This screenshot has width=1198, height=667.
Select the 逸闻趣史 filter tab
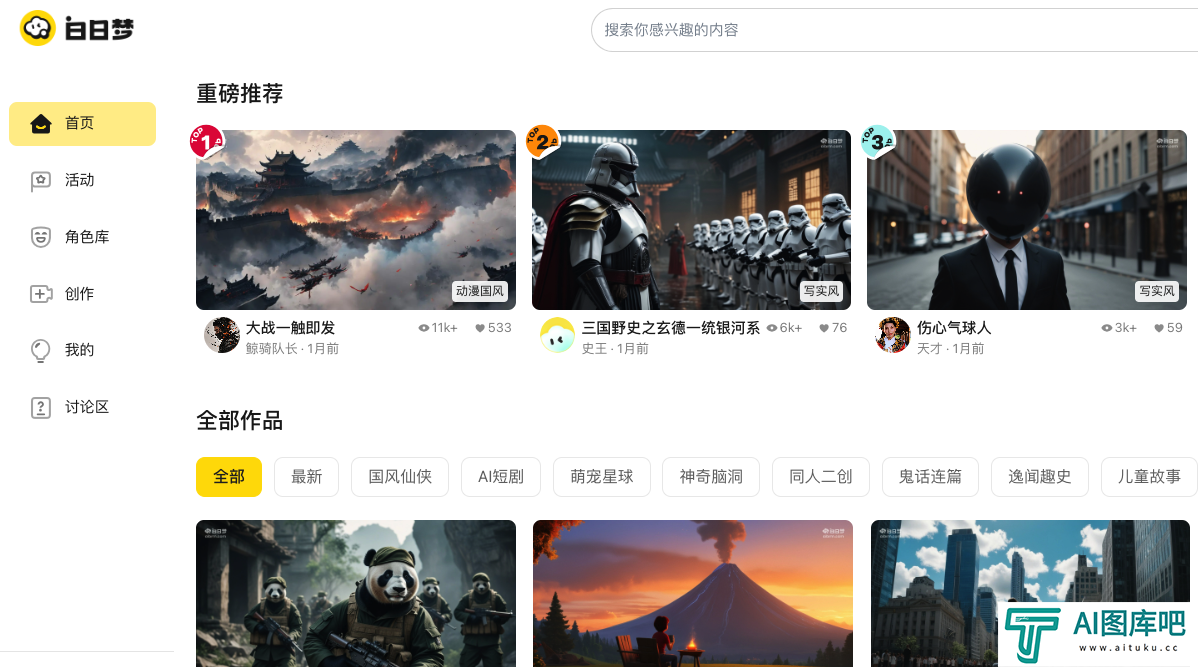(x=1039, y=477)
